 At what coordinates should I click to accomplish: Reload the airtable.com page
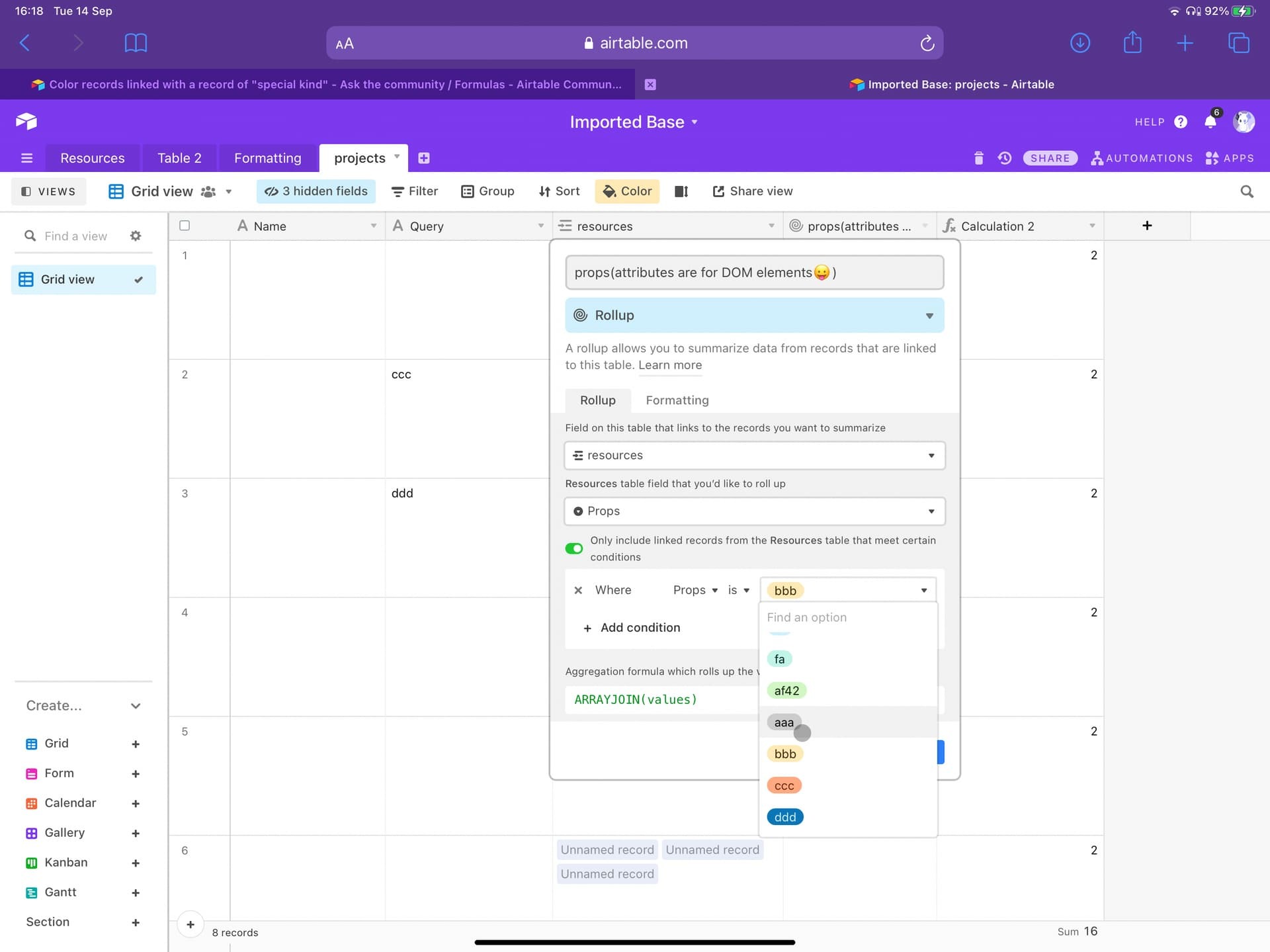pos(927,43)
